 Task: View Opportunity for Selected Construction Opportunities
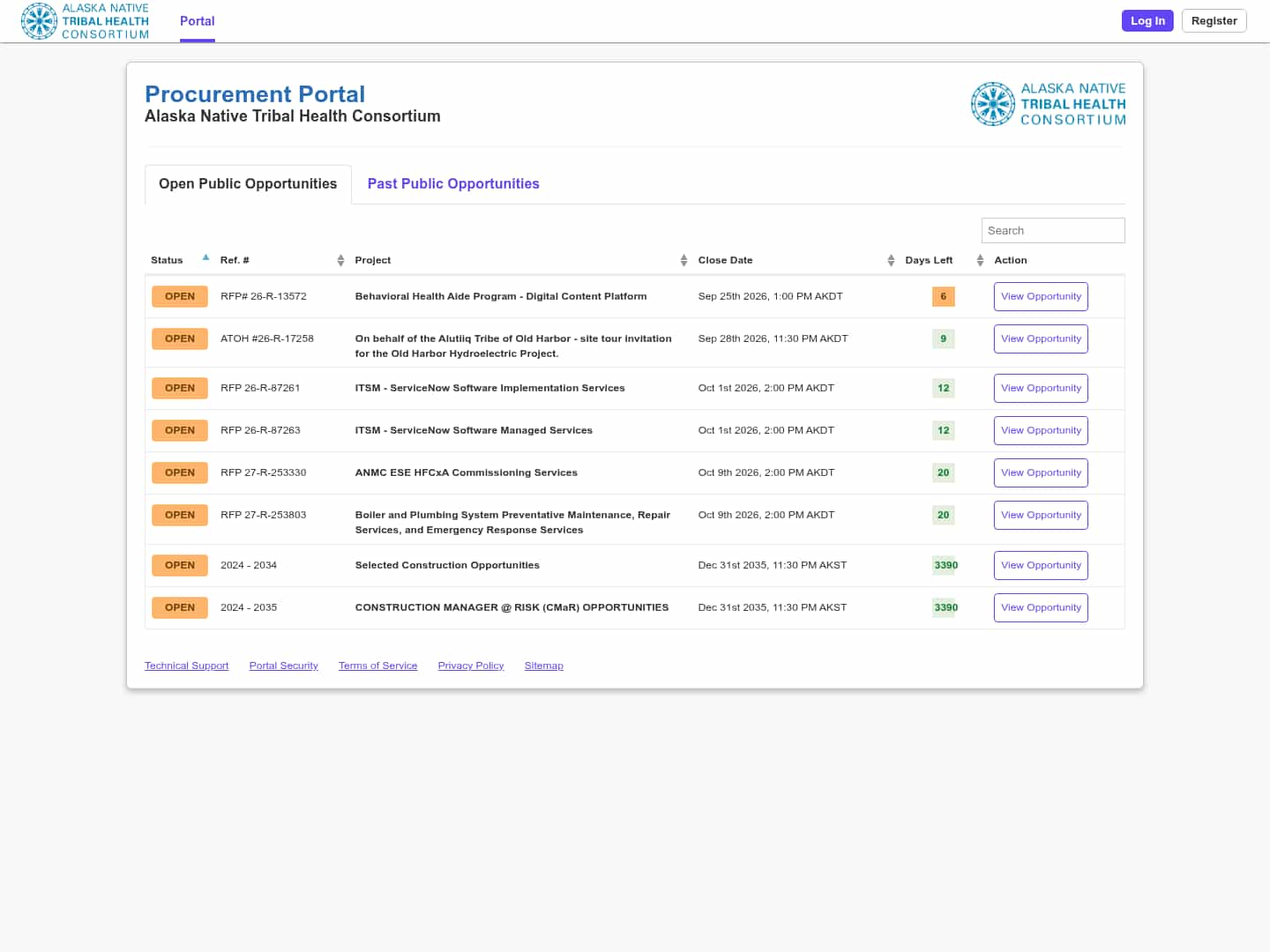point(1041,565)
